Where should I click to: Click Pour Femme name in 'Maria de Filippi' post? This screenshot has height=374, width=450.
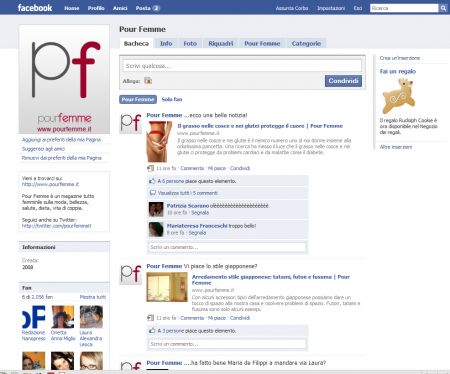tap(164, 363)
